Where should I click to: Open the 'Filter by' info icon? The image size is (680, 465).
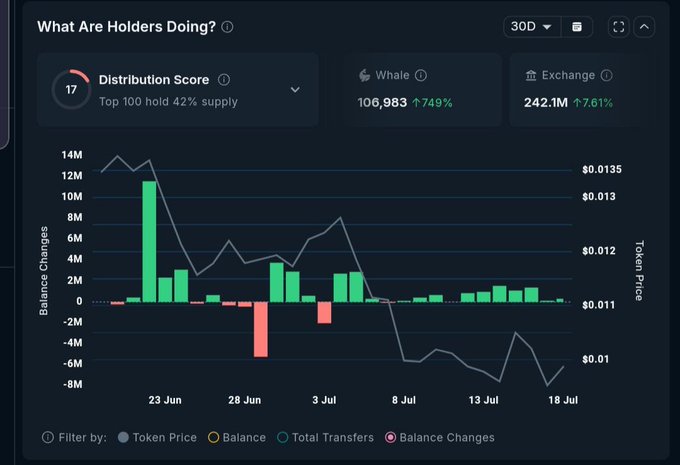coord(48,437)
